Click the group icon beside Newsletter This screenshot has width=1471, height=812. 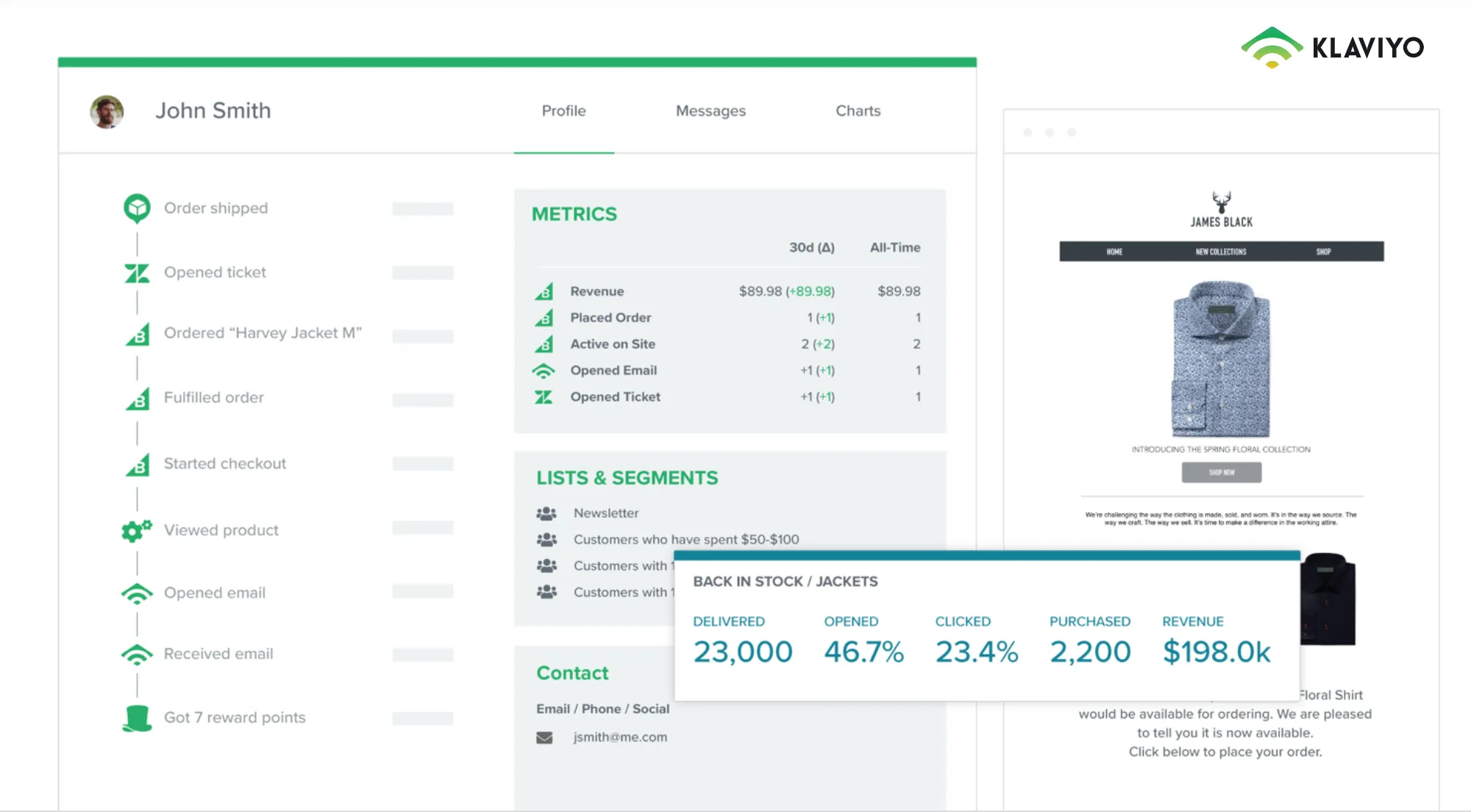(x=546, y=513)
